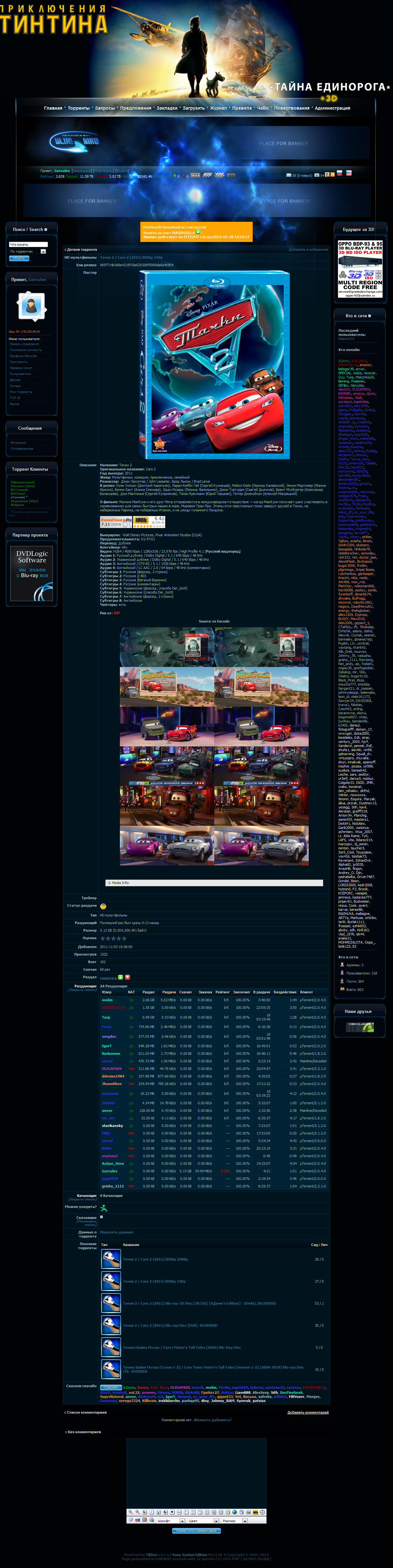
Task: Click inside the comment text area
Action: click(x=196, y=1473)
